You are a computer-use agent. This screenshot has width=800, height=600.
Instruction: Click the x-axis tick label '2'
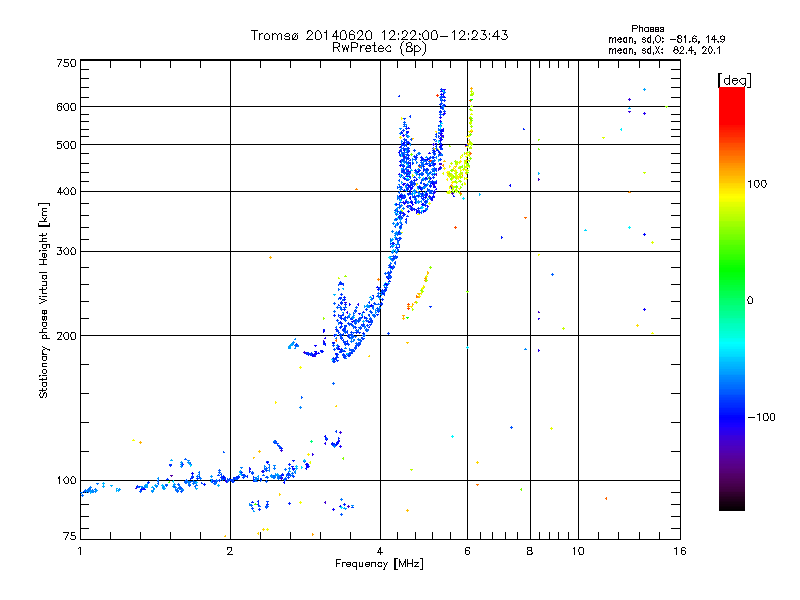(x=230, y=551)
